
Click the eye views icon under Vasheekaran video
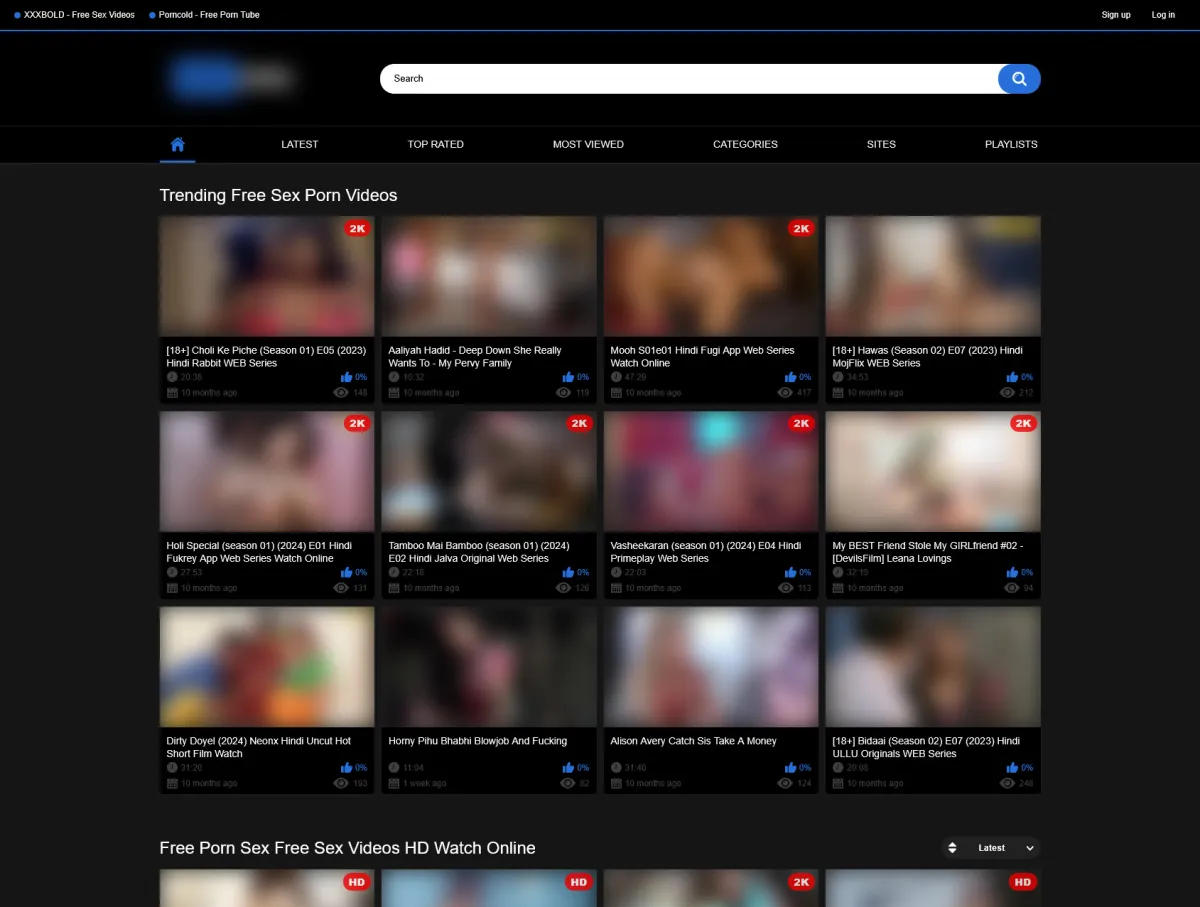click(x=785, y=588)
